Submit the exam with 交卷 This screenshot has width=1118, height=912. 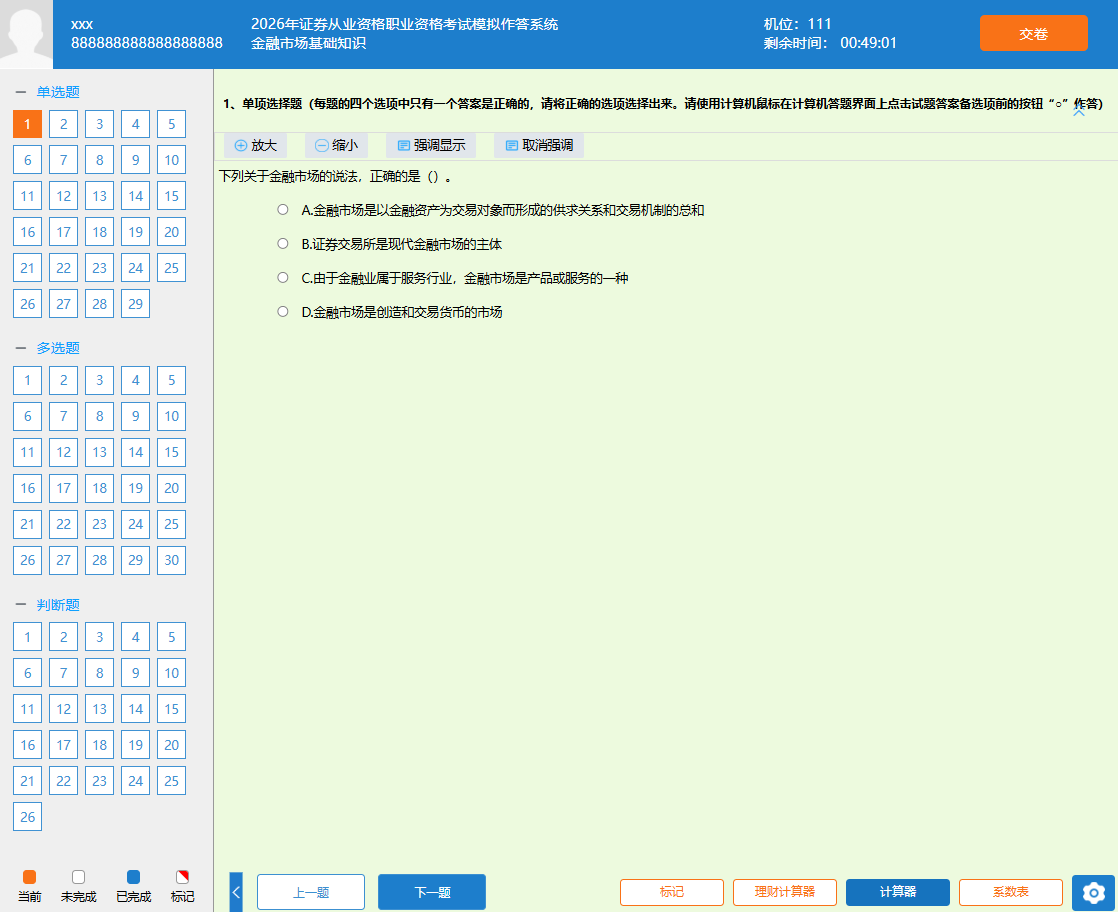1033,34
